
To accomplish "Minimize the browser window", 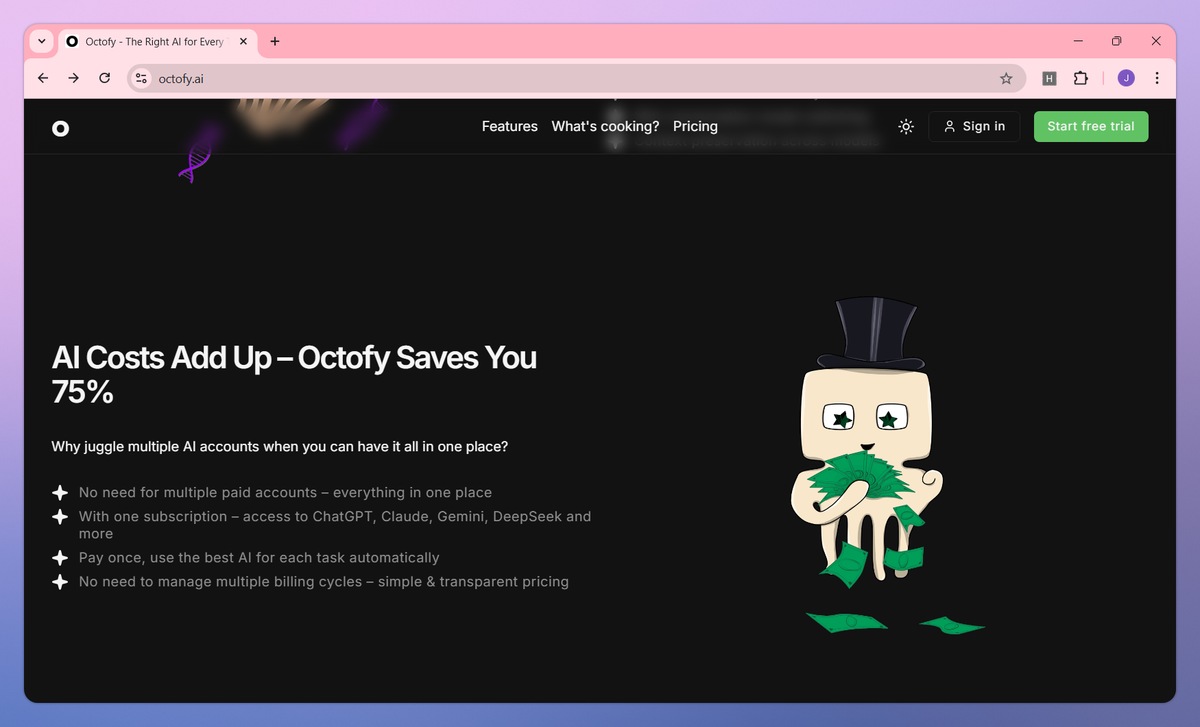I will [1079, 41].
